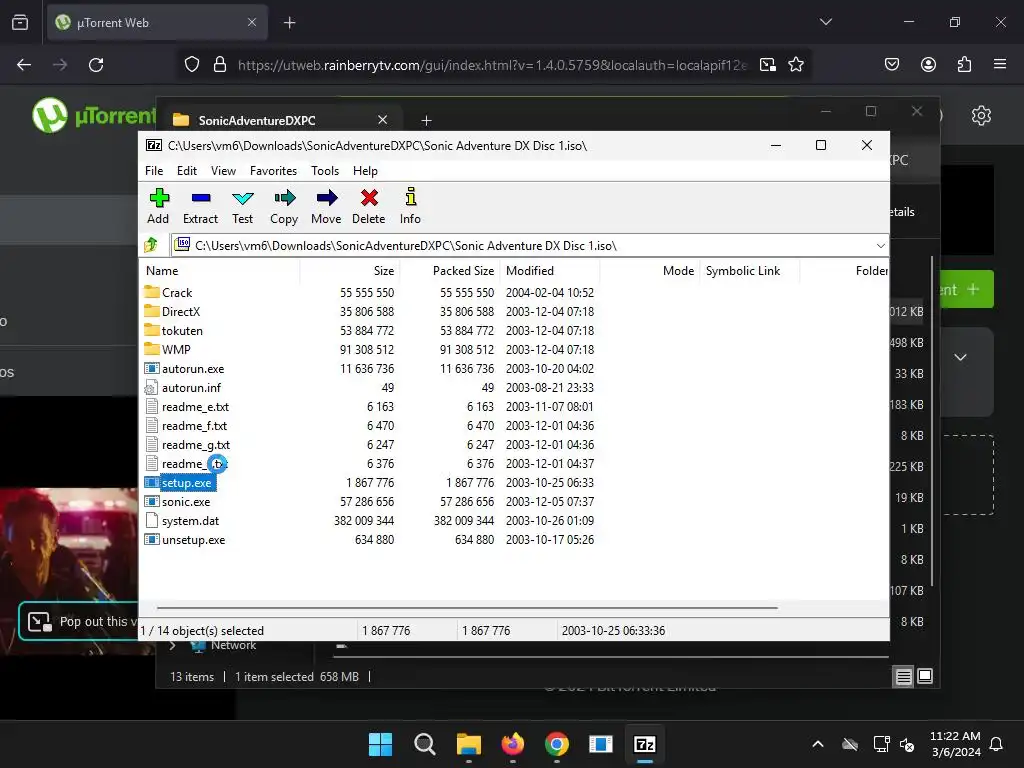The height and width of the screenshot is (768, 1024).
Task: Select readme_g.txt file
Action: (196, 444)
